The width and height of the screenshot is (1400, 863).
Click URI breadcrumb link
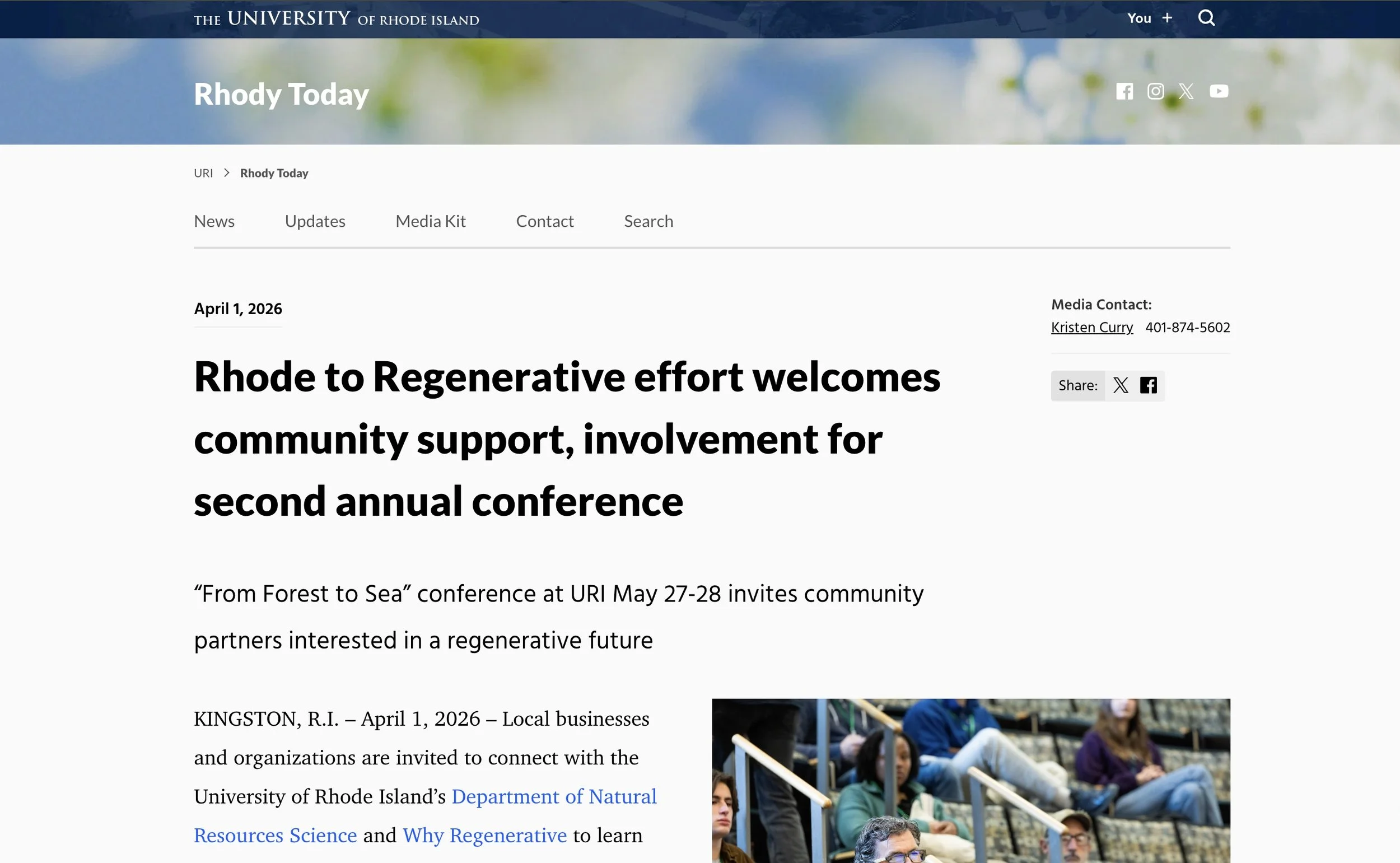click(x=203, y=173)
